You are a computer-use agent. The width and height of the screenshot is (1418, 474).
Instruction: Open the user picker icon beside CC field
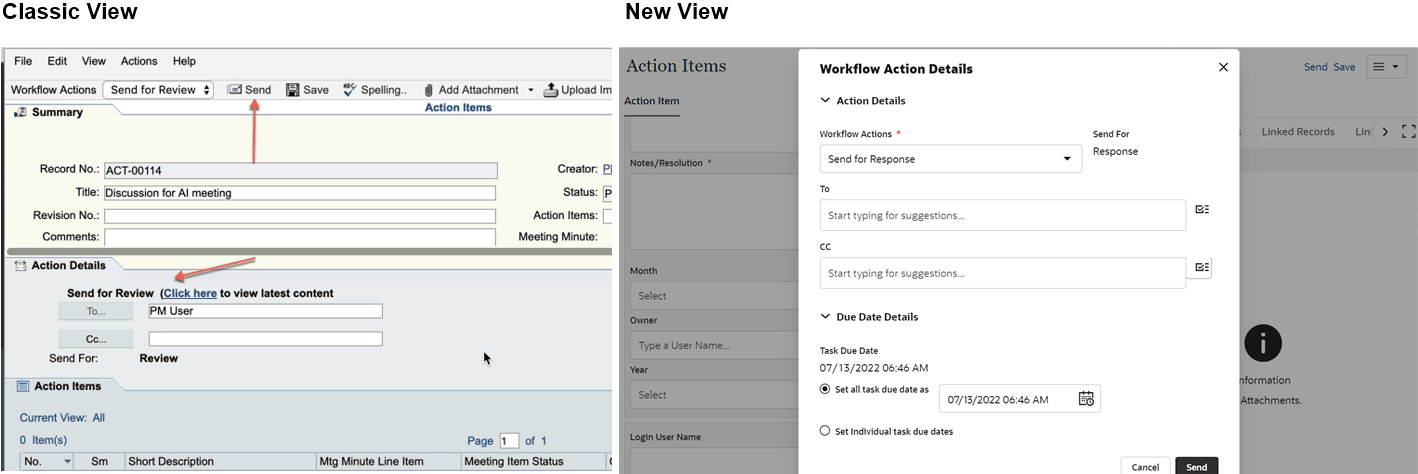click(x=1202, y=267)
